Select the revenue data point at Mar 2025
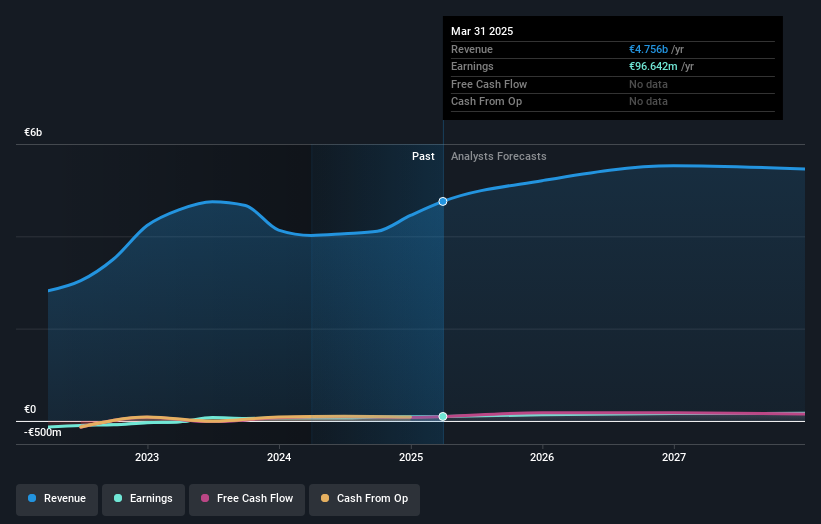The width and height of the screenshot is (821, 524). 443,202
